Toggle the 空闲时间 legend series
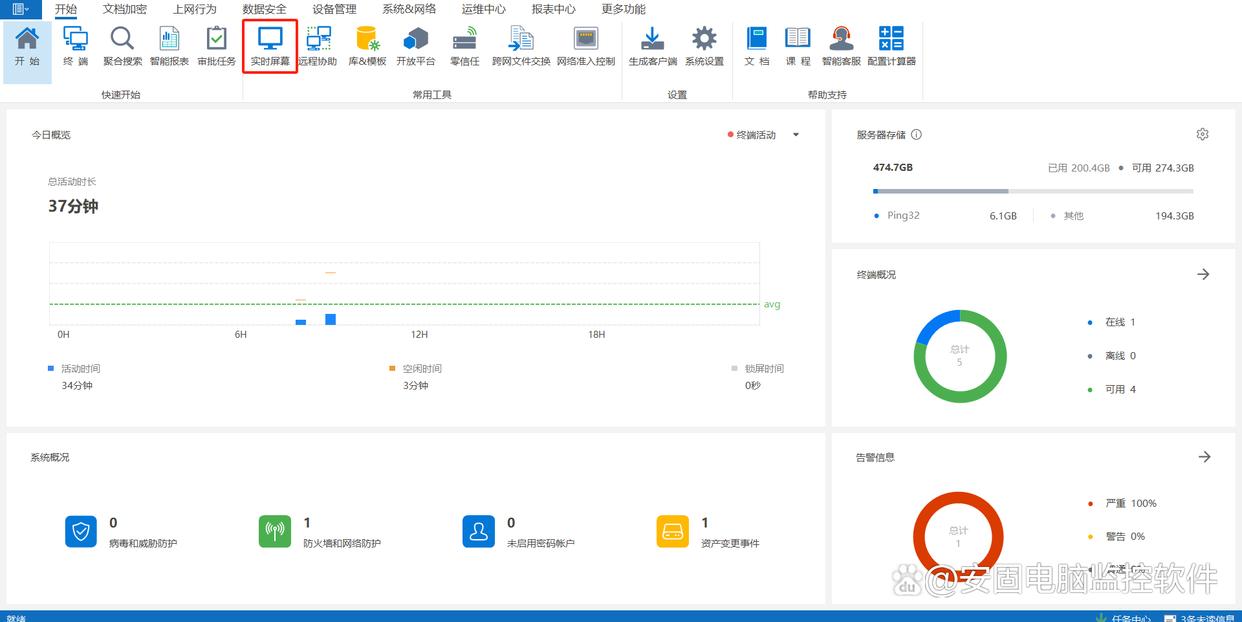The height and width of the screenshot is (622, 1242). (420, 369)
